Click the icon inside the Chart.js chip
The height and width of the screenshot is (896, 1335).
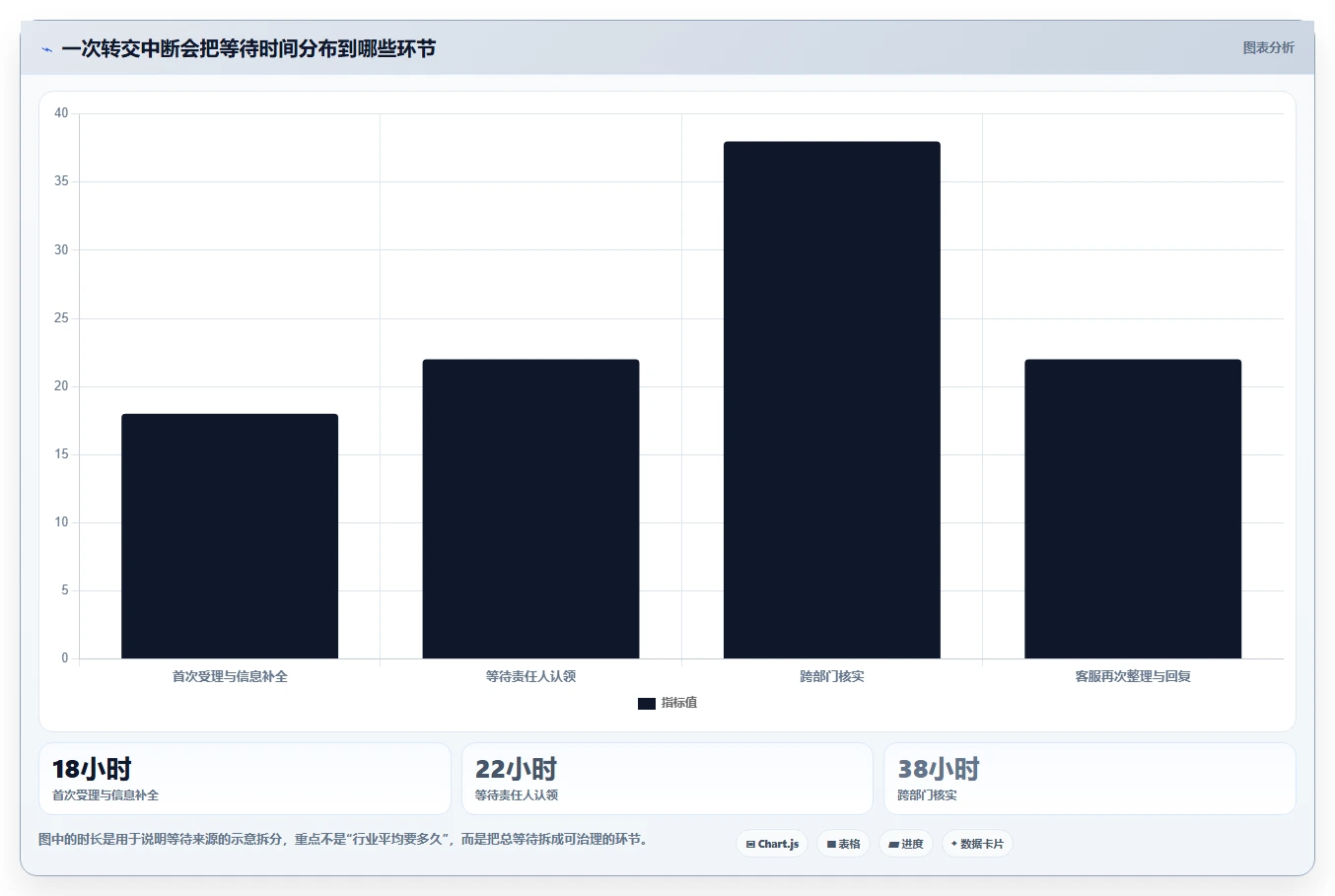click(750, 845)
